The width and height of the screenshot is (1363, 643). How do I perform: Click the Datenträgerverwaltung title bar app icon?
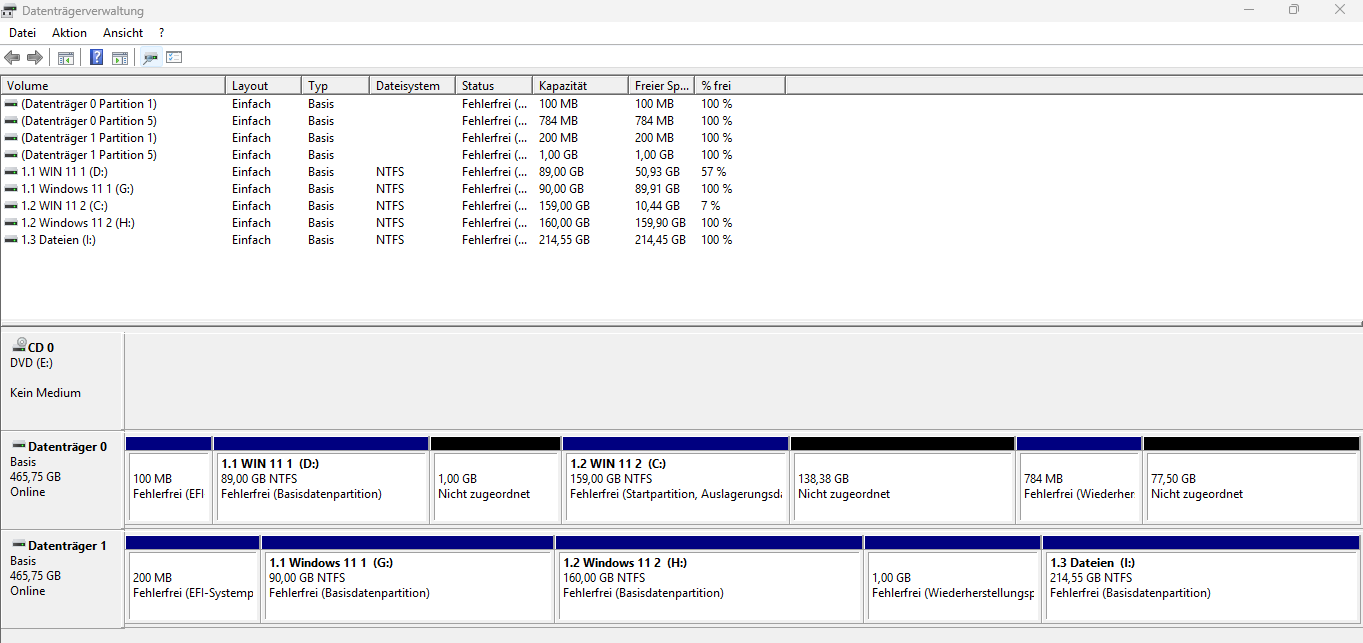[11, 10]
